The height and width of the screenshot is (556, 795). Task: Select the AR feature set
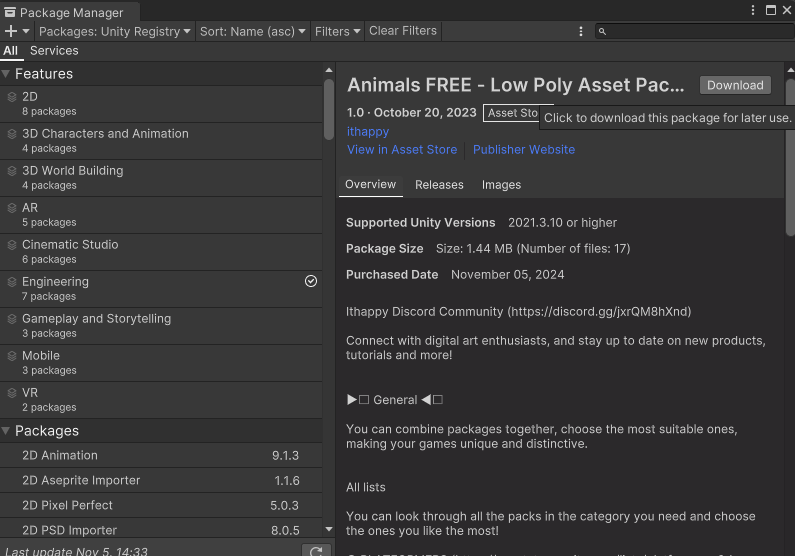tap(161, 215)
